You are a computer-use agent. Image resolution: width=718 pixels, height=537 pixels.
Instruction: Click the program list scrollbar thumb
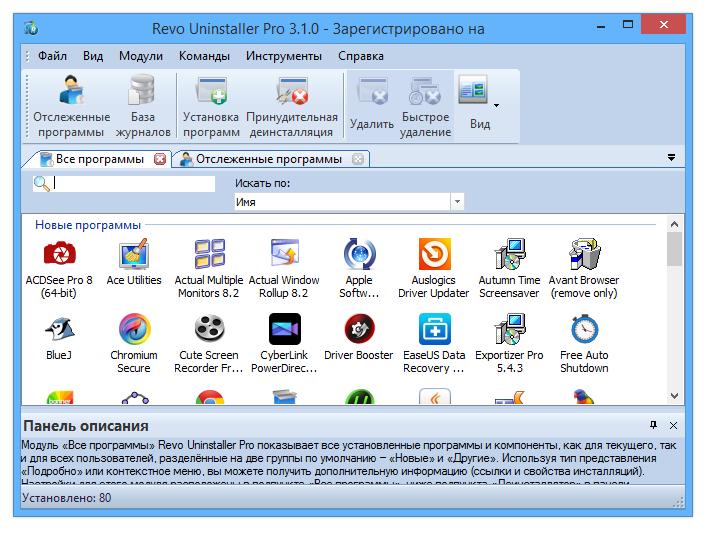674,249
